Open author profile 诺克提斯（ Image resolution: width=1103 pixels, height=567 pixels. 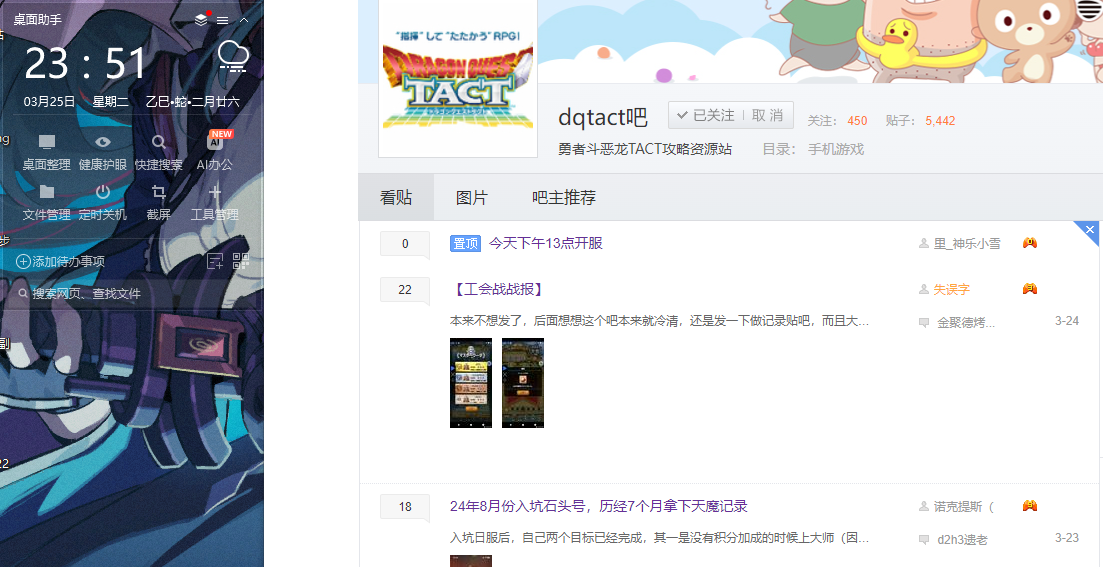pos(964,506)
